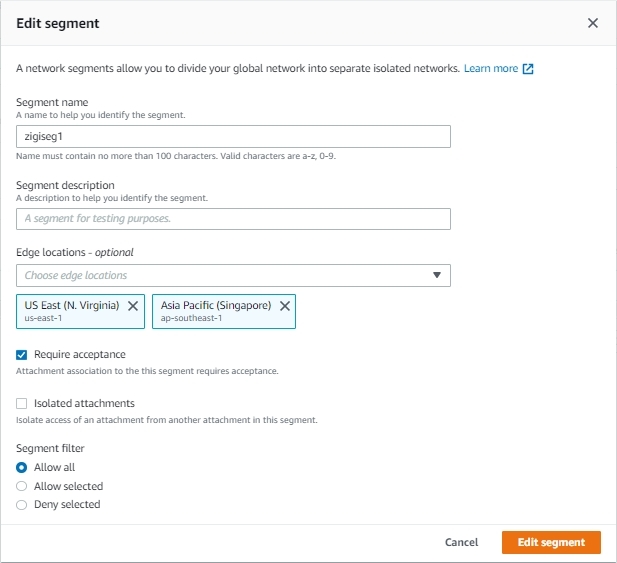617x563 pixels.
Task: Click the external link icon beside Learn more
Action: 528,69
